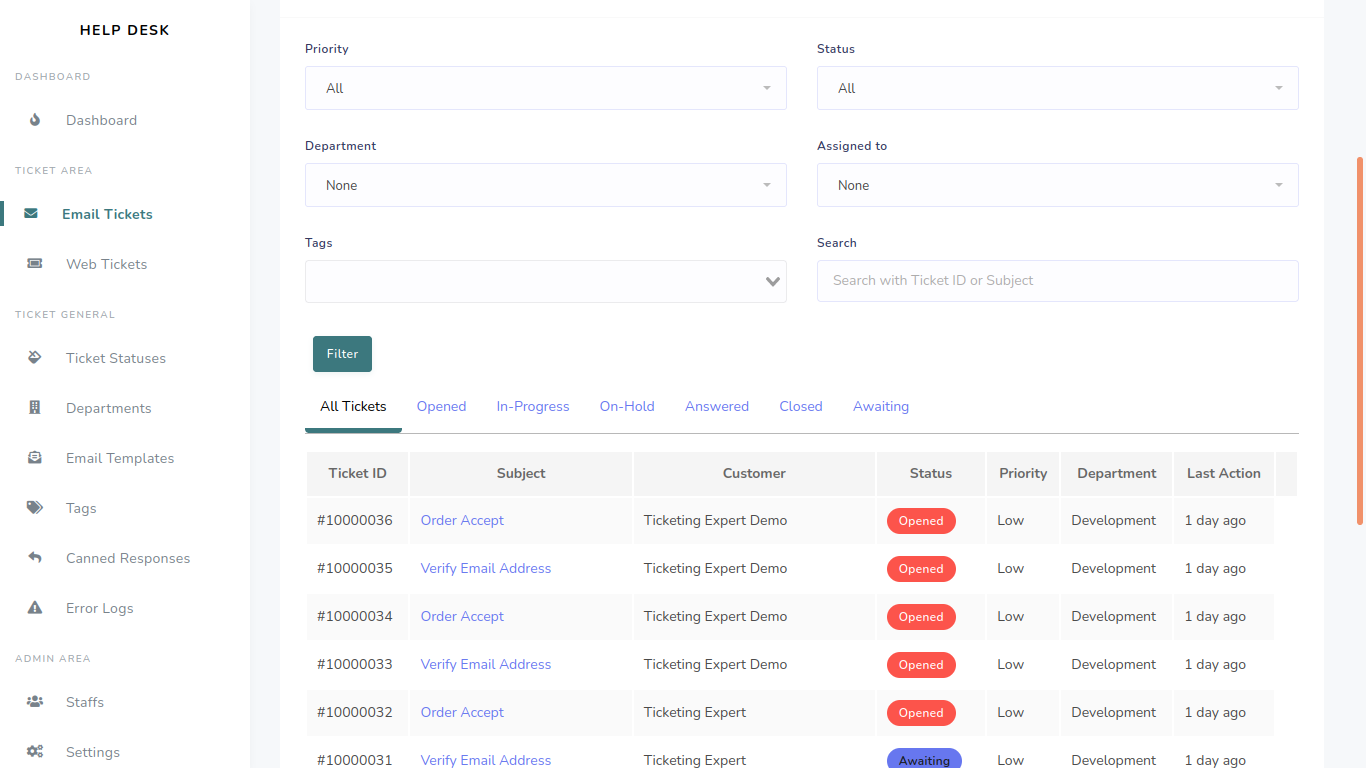Open Tags via the tag icon
Screen dimensions: 1366x768
click(x=34, y=507)
